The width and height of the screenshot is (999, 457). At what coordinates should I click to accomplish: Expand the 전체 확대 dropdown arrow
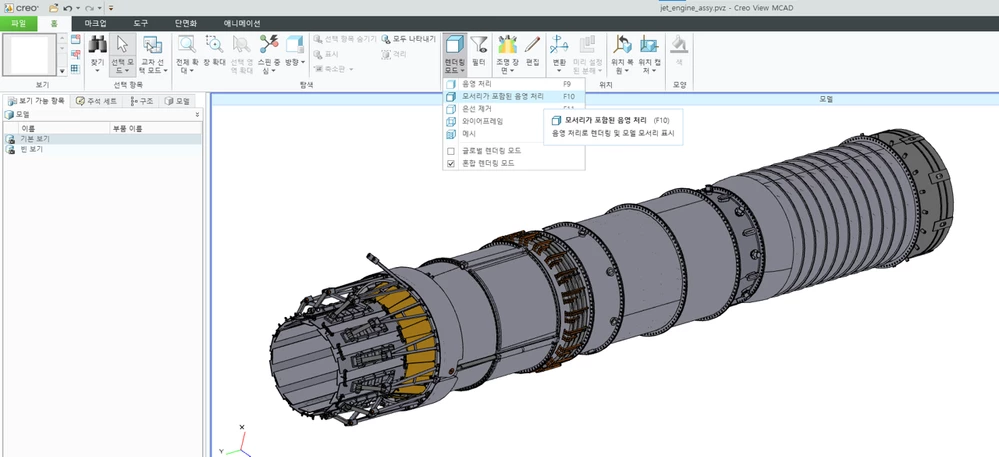(x=191, y=71)
